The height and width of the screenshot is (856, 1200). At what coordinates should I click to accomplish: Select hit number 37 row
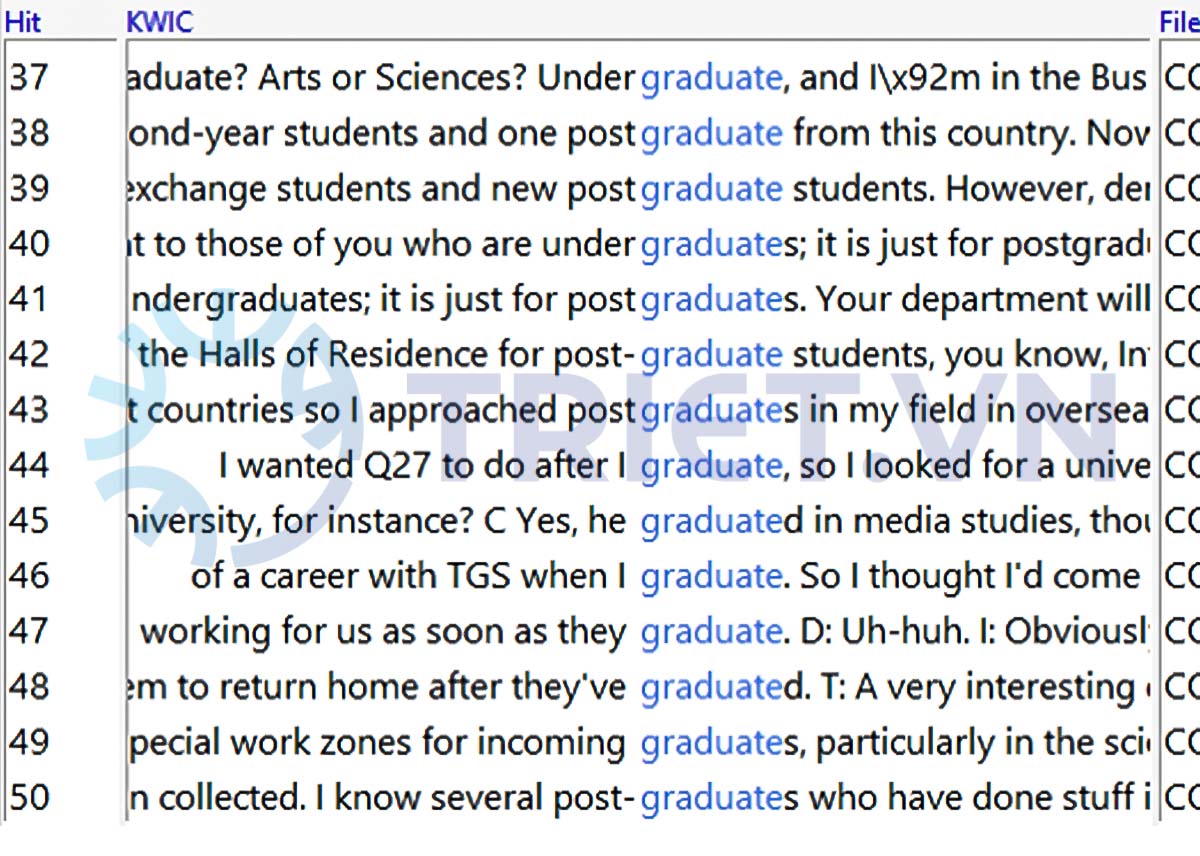pos(30,77)
